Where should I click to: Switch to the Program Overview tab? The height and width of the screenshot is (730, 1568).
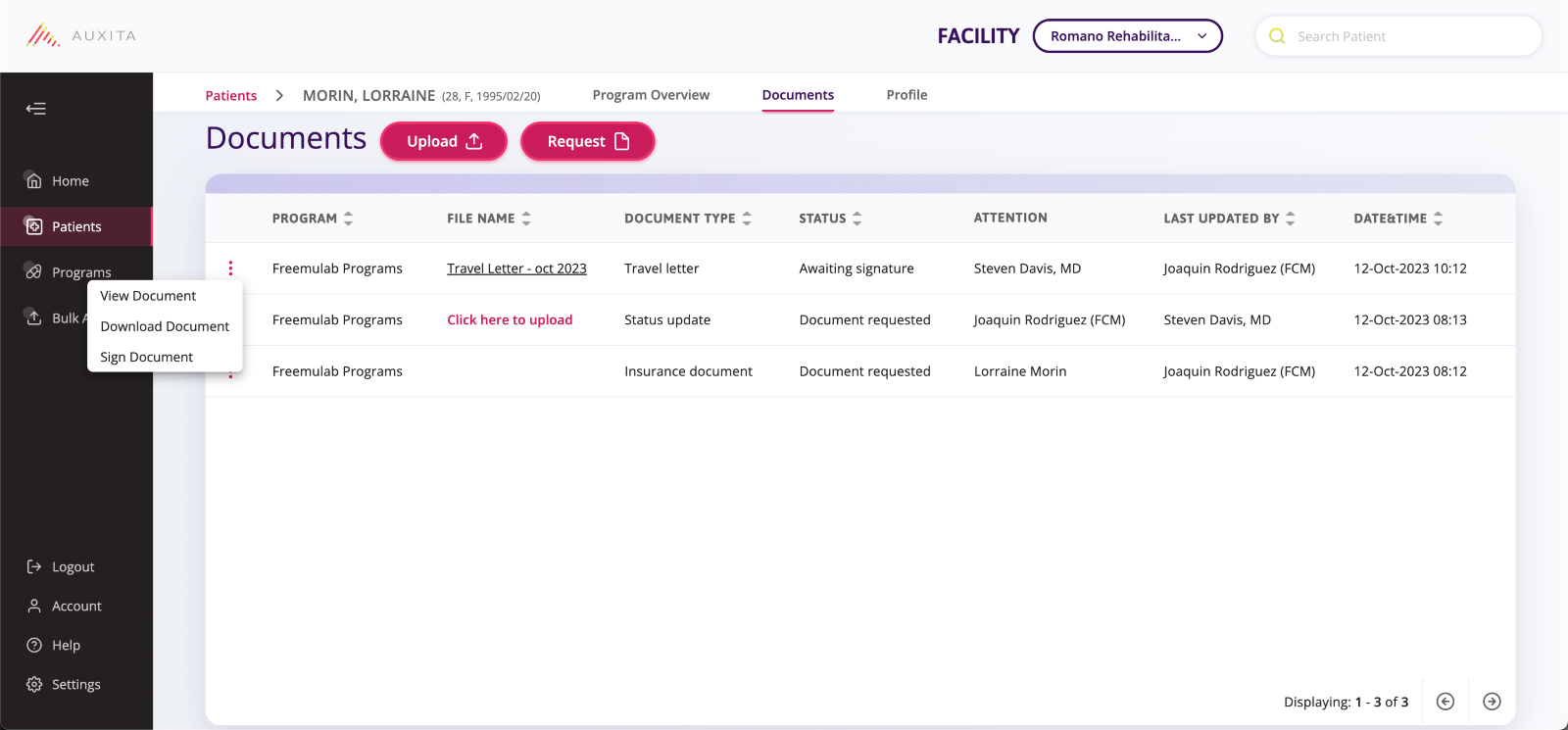[x=651, y=95]
